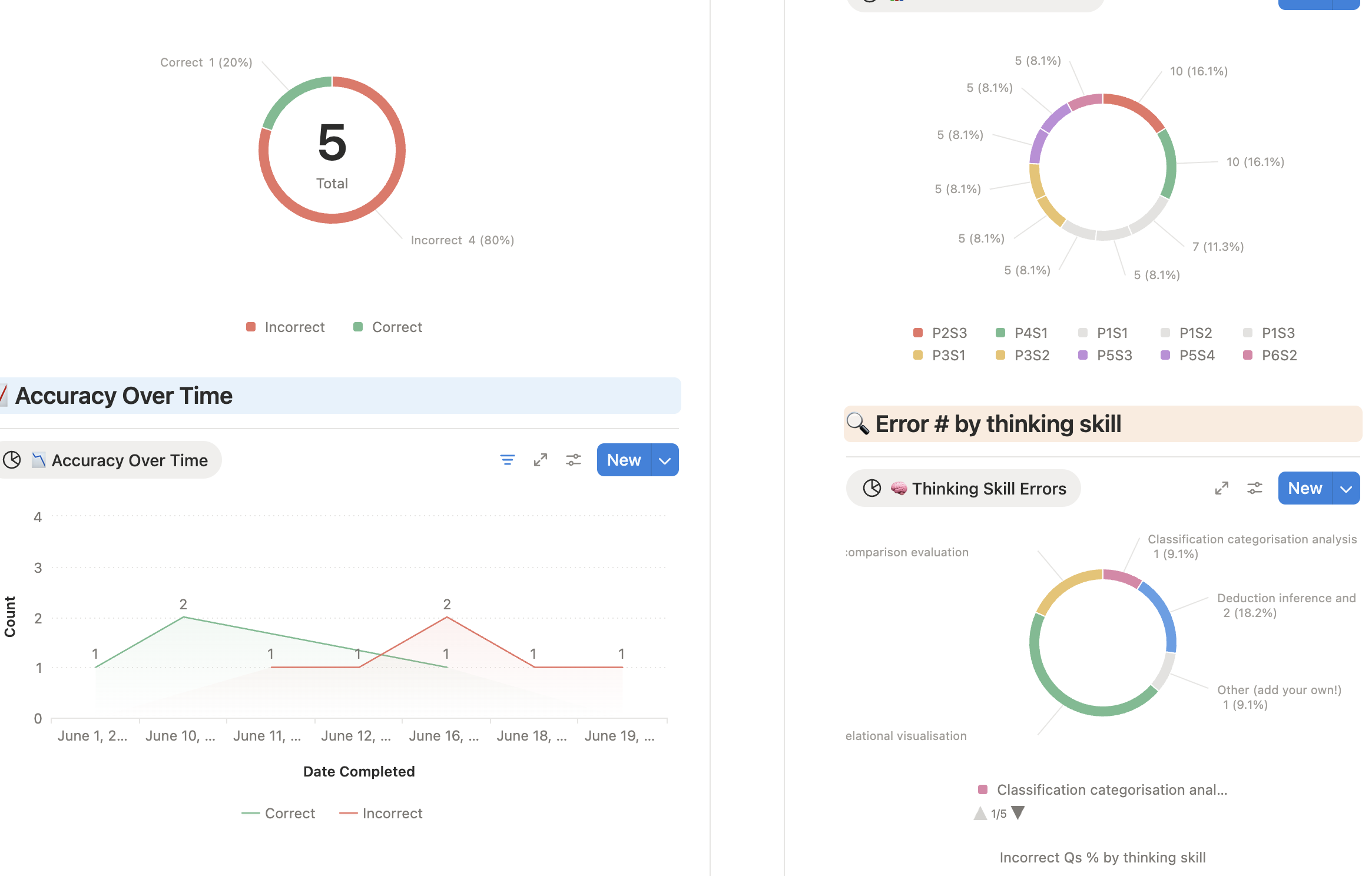Toggle the Correct series in the line chart legend
This screenshot has width=1372, height=876.
[x=279, y=814]
